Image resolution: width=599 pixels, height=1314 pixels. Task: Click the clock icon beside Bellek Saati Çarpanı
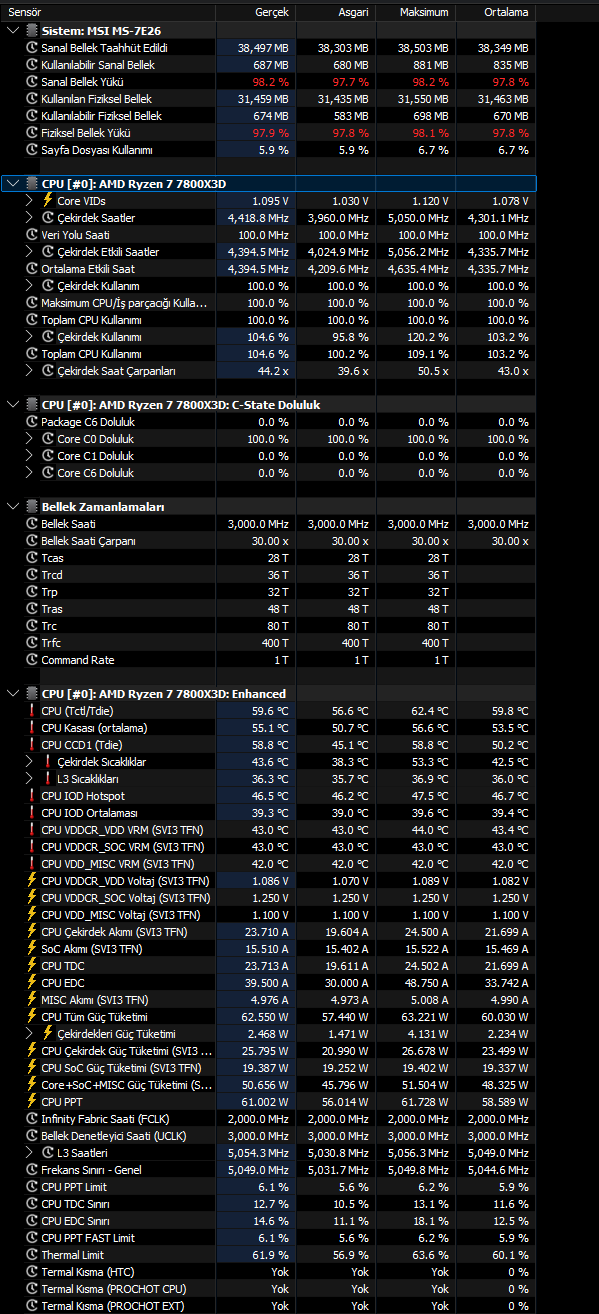(31, 541)
